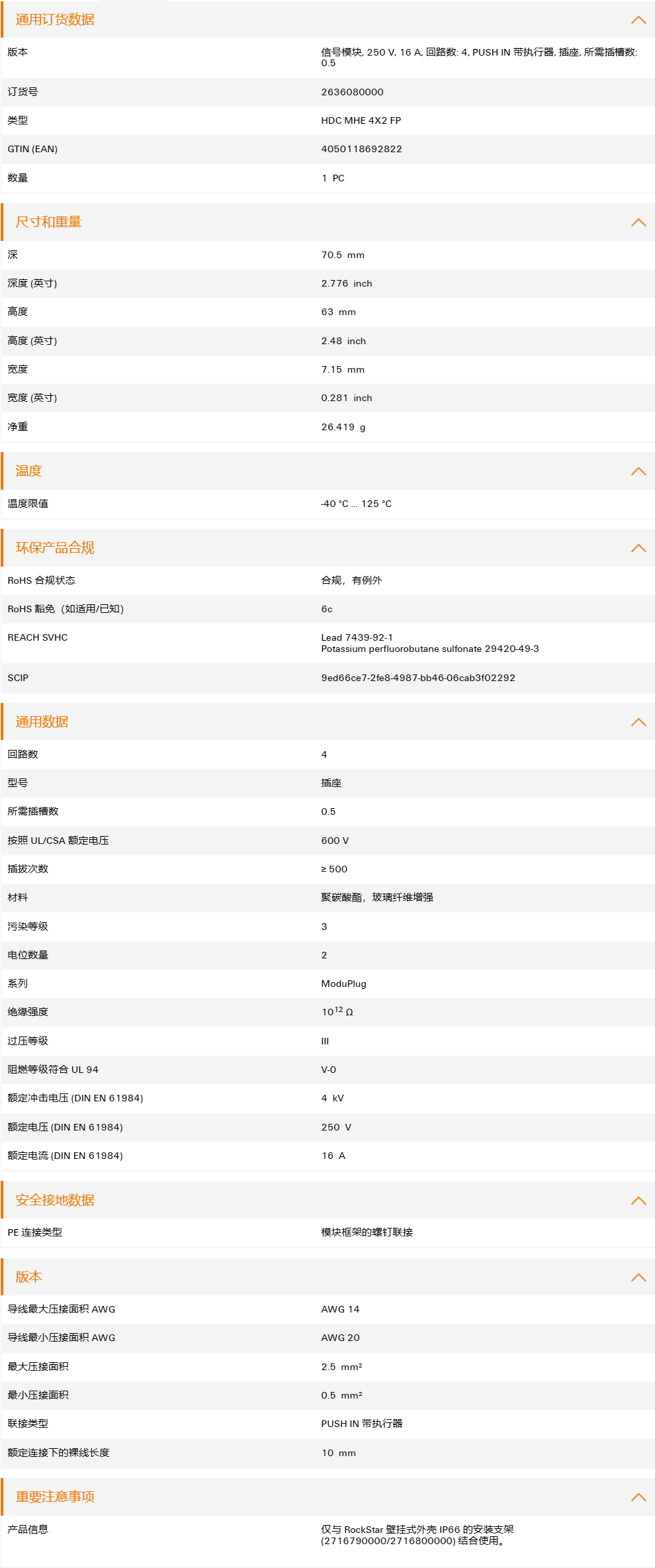Click the series value ModuPlug
655x1568 pixels.
[x=343, y=984]
